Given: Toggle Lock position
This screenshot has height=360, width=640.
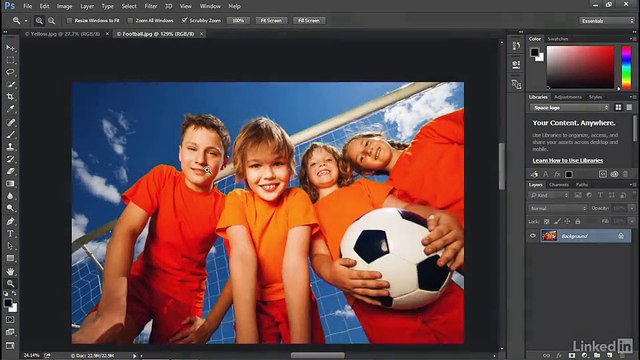Looking at the screenshot, I should 567,221.
